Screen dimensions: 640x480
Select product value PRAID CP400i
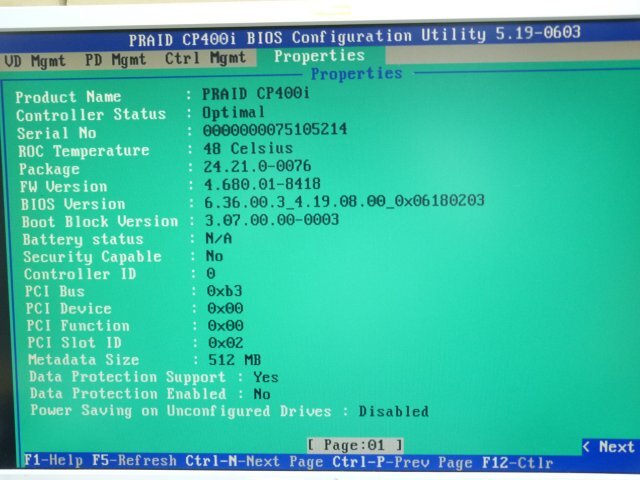point(256,94)
